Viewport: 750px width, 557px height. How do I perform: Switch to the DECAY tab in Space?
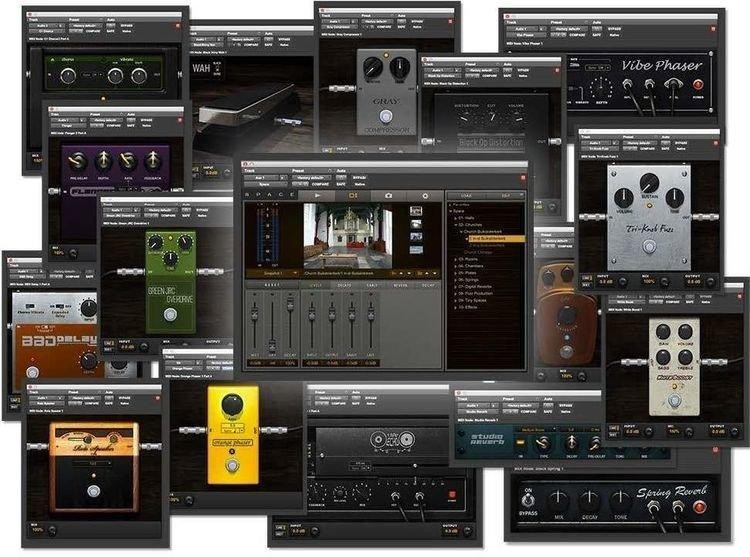428,285
